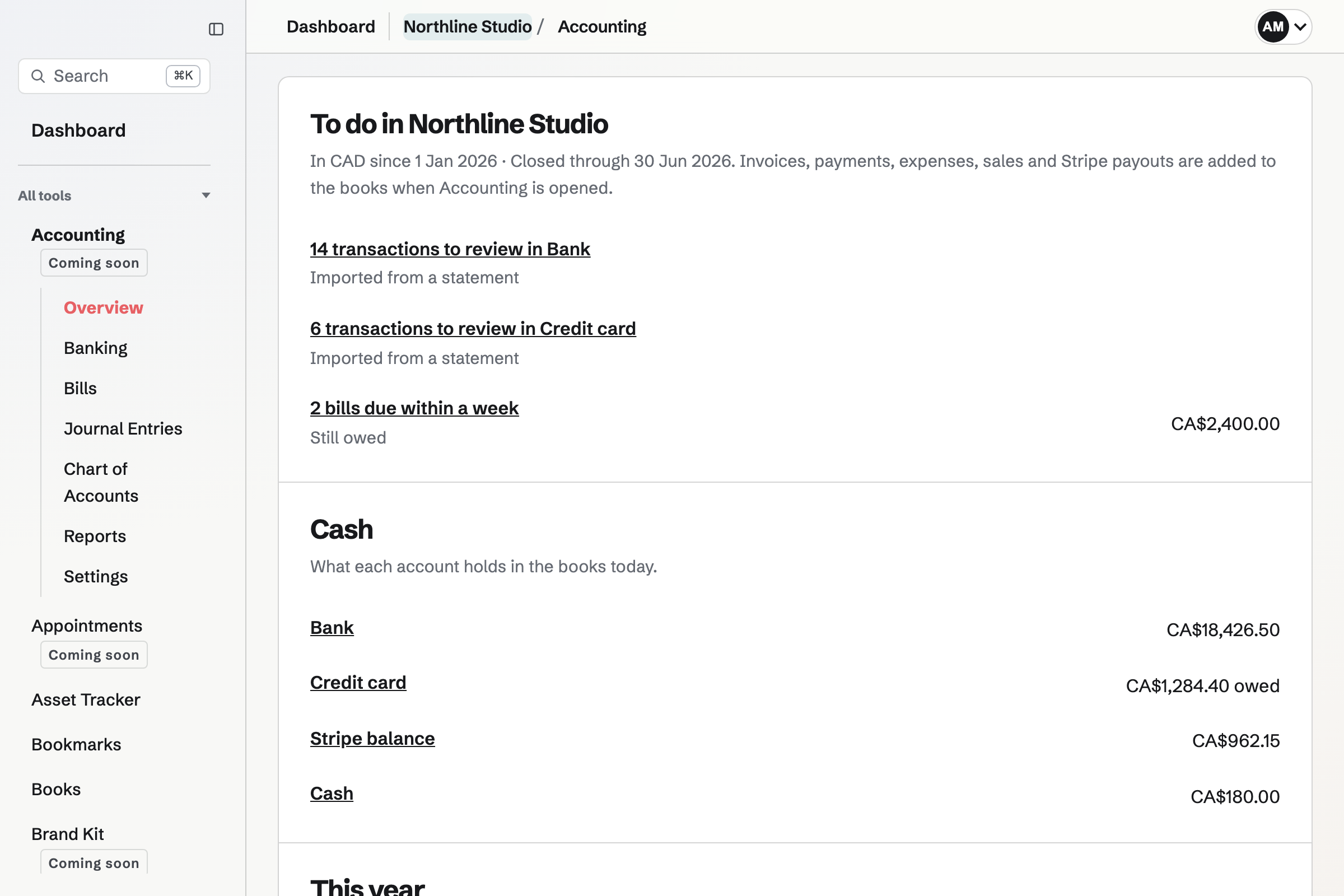Open Reports in sidebar
The height and width of the screenshot is (896, 1344).
point(95,536)
